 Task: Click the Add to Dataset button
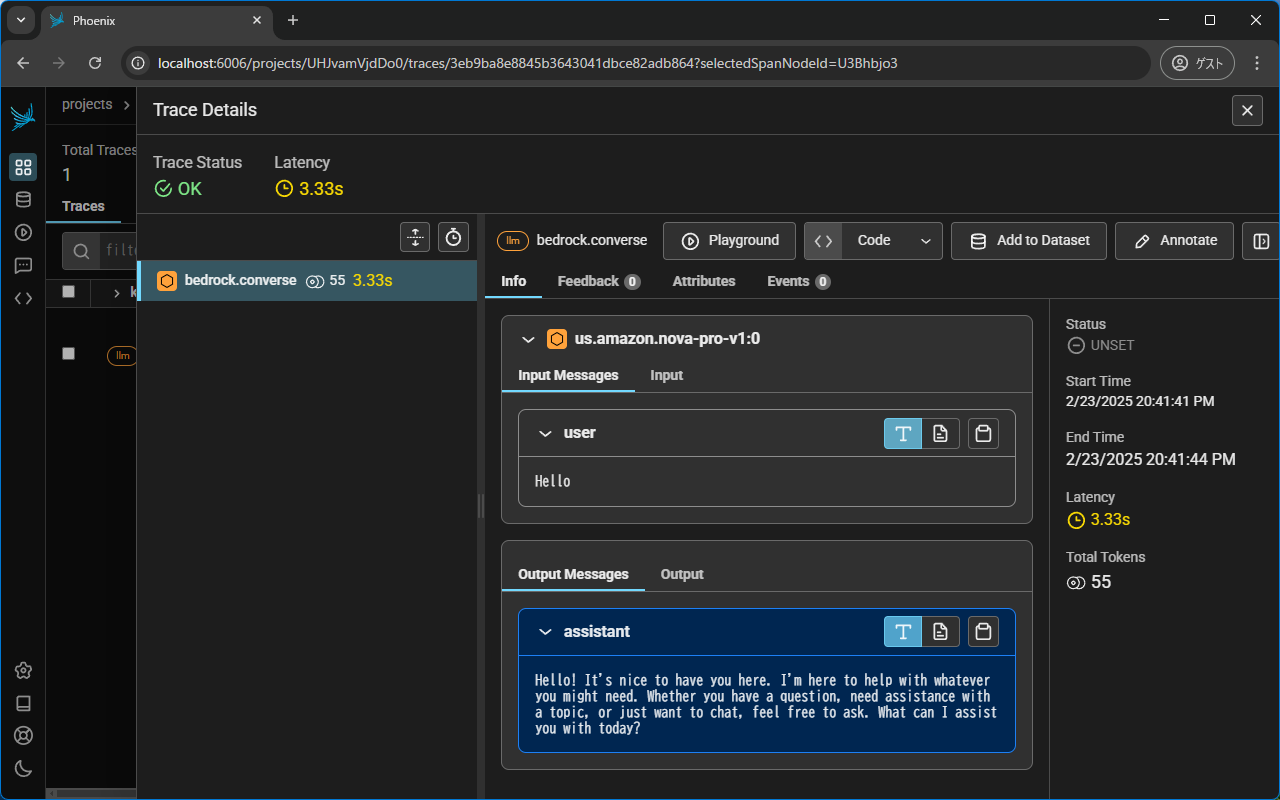pos(1029,241)
